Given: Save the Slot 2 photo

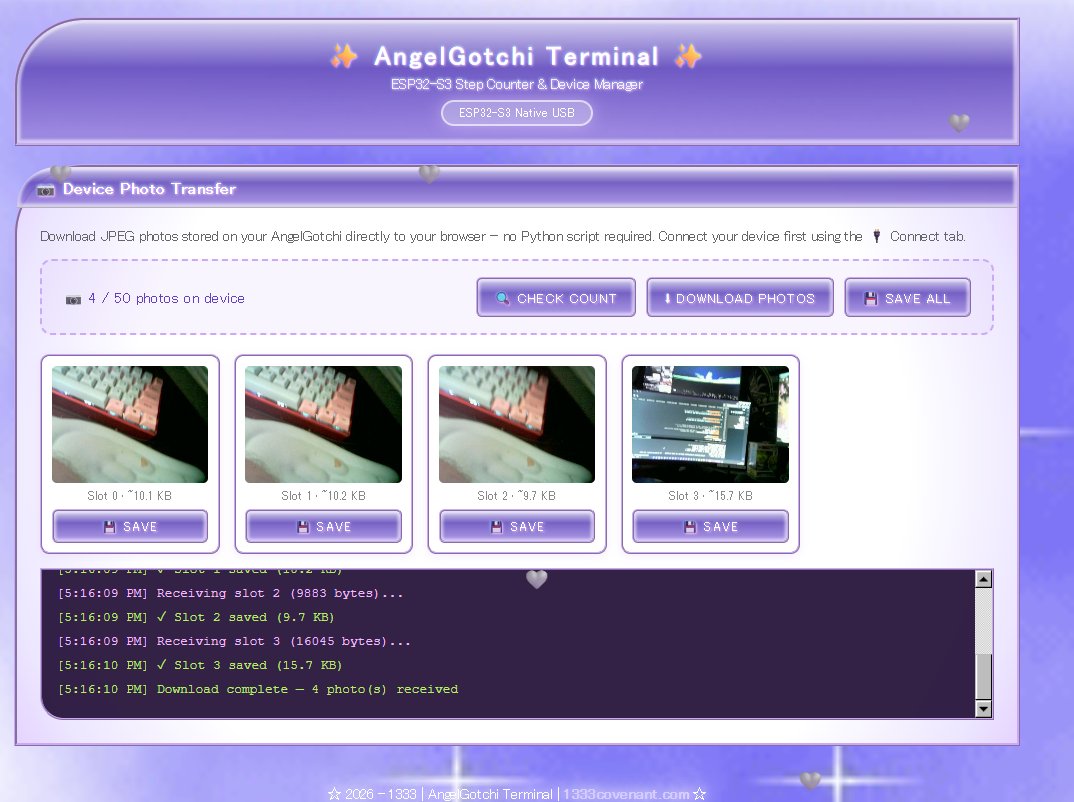Looking at the screenshot, I should [517, 527].
